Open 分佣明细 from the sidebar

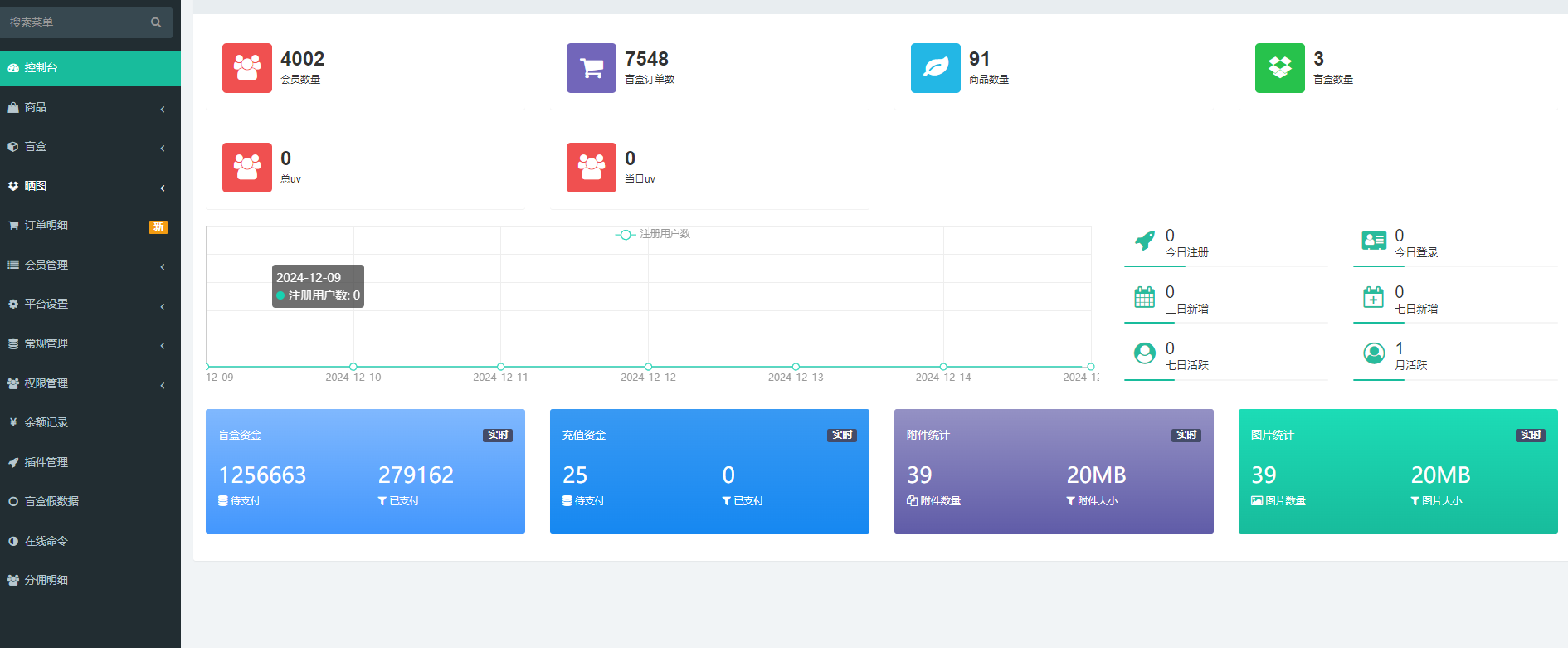click(90, 580)
